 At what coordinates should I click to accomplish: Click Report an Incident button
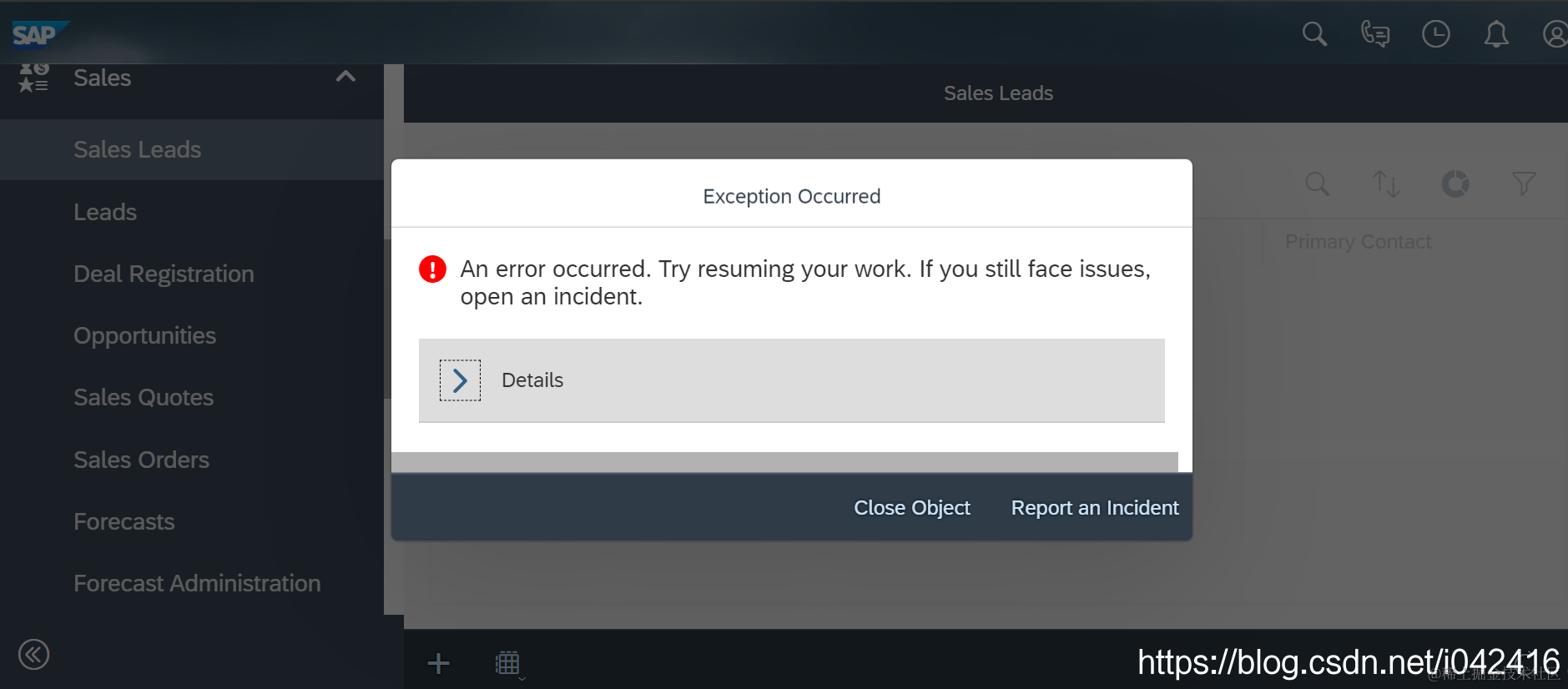coord(1095,508)
